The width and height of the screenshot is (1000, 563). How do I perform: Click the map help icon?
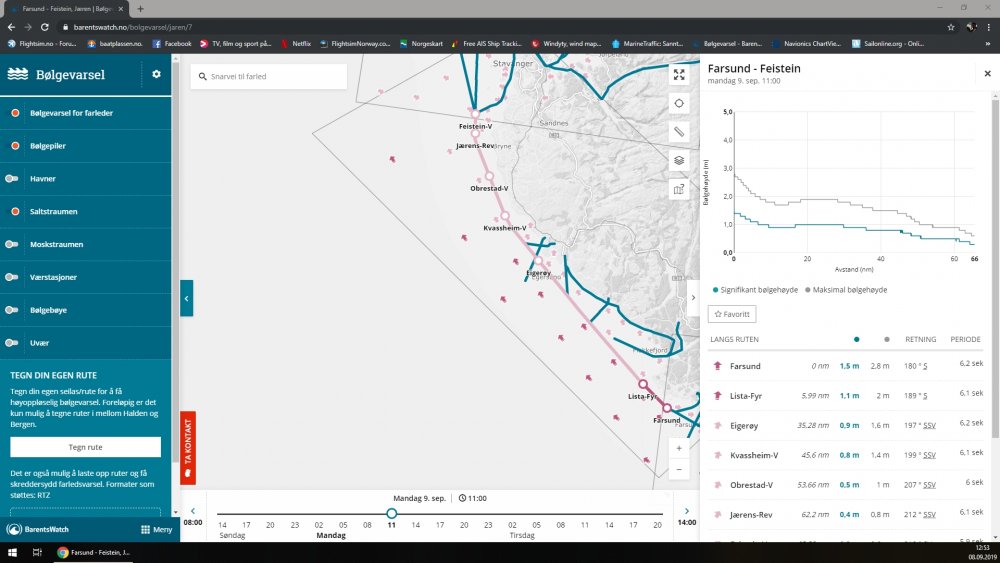click(x=679, y=189)
